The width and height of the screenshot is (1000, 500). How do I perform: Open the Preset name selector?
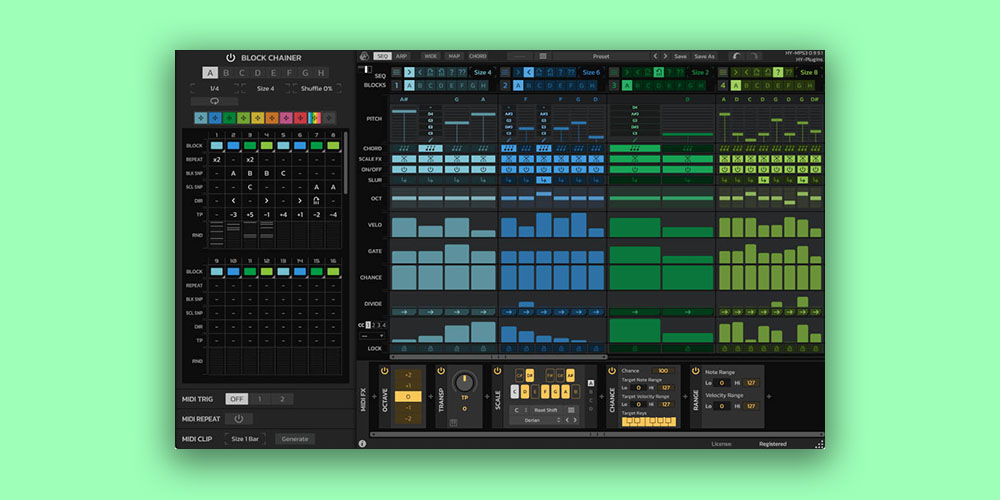click(600, 56)
